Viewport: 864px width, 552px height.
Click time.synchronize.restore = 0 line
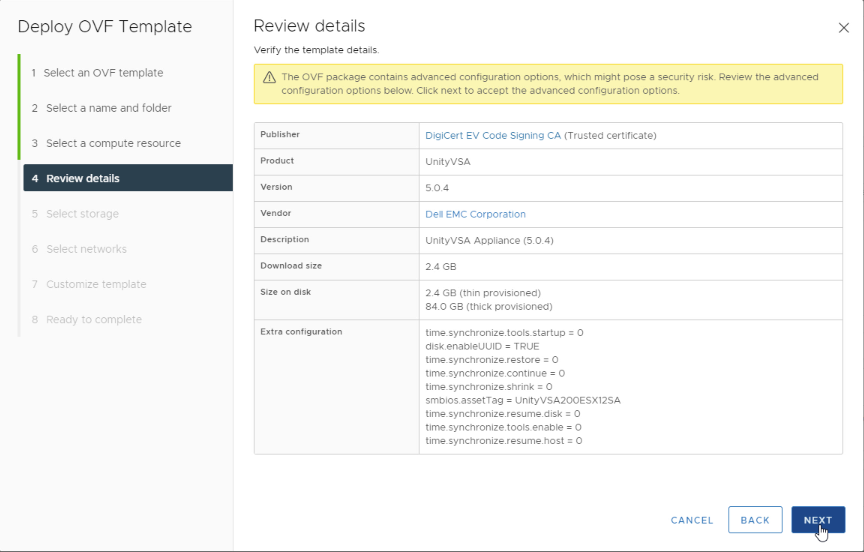(x=492, y=360)
